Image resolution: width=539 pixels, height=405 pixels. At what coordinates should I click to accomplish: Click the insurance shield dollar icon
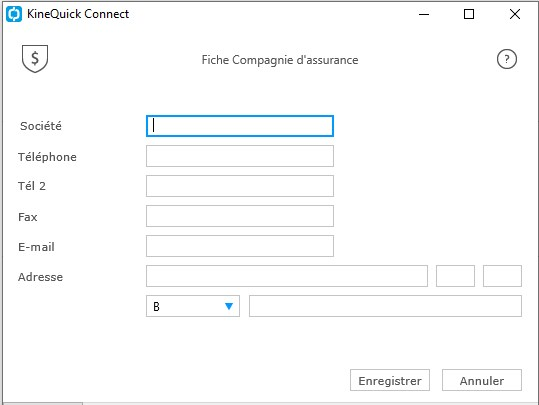35,58
